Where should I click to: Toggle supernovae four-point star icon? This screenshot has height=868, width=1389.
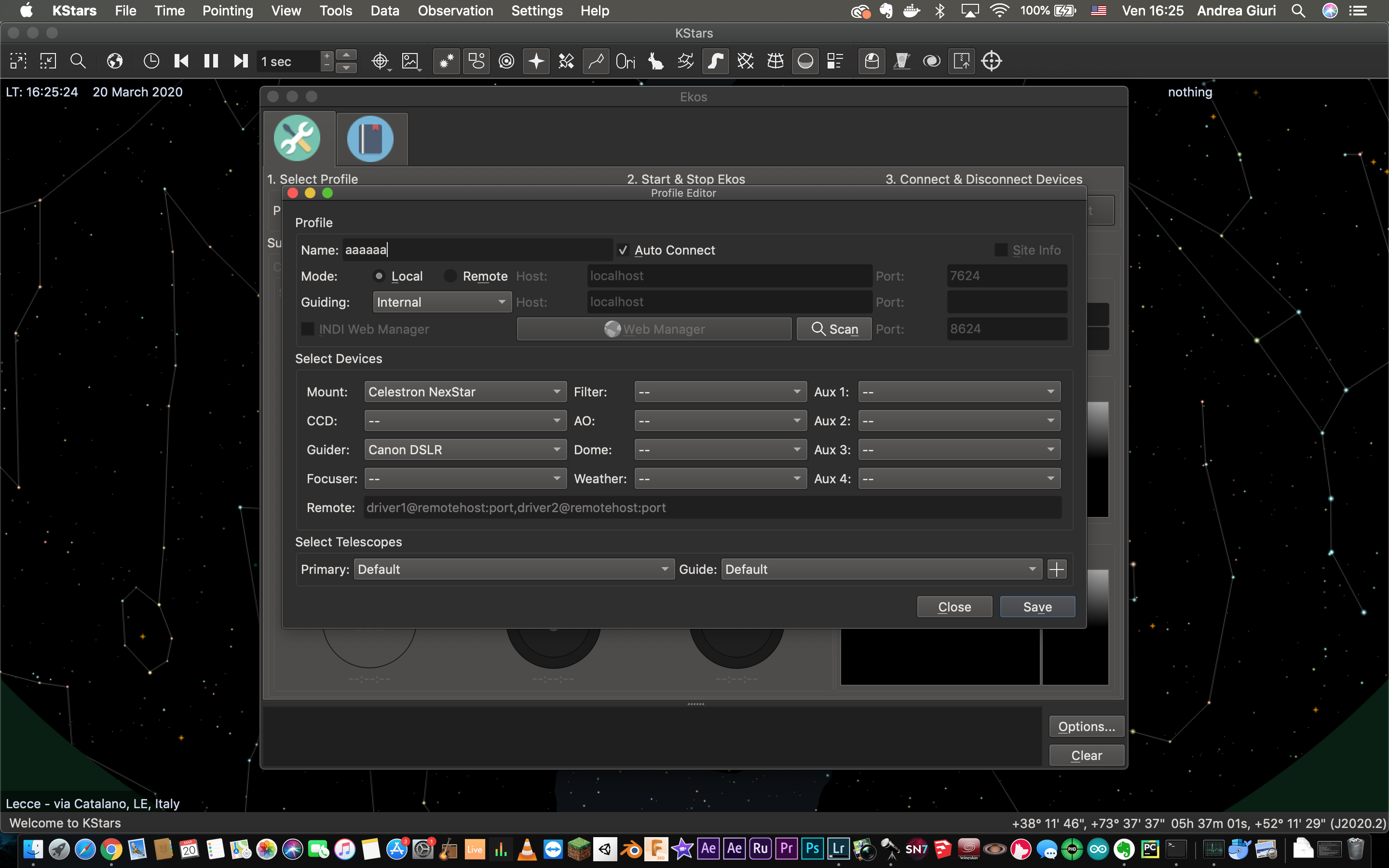click(536, 61)
